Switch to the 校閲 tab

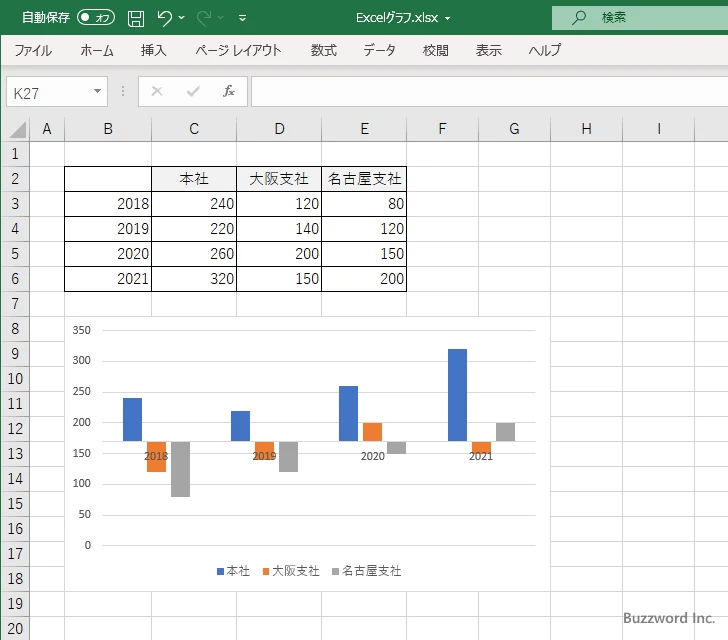point(436,50)
